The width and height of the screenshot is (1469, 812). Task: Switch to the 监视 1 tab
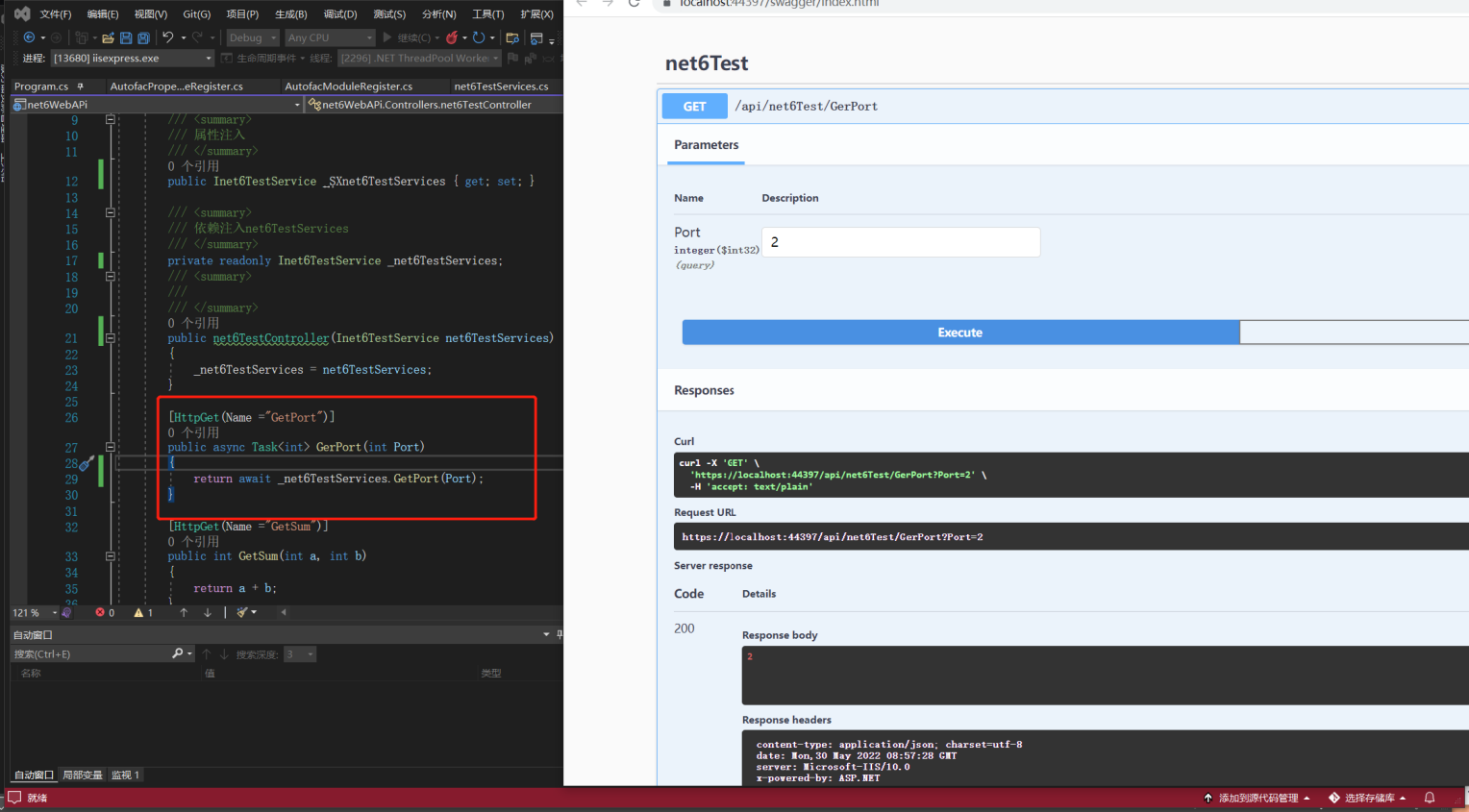125,775
